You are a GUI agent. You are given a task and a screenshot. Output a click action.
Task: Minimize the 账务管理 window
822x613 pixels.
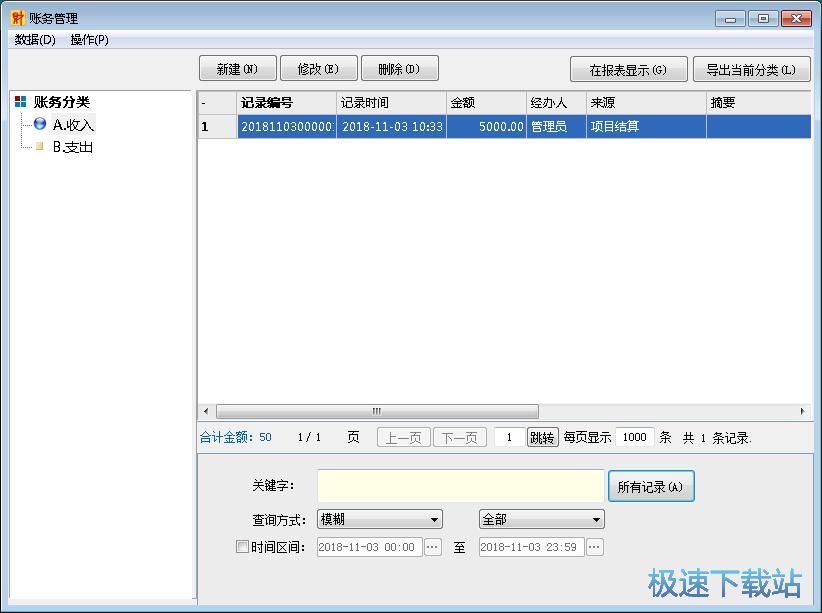(730, 19)
